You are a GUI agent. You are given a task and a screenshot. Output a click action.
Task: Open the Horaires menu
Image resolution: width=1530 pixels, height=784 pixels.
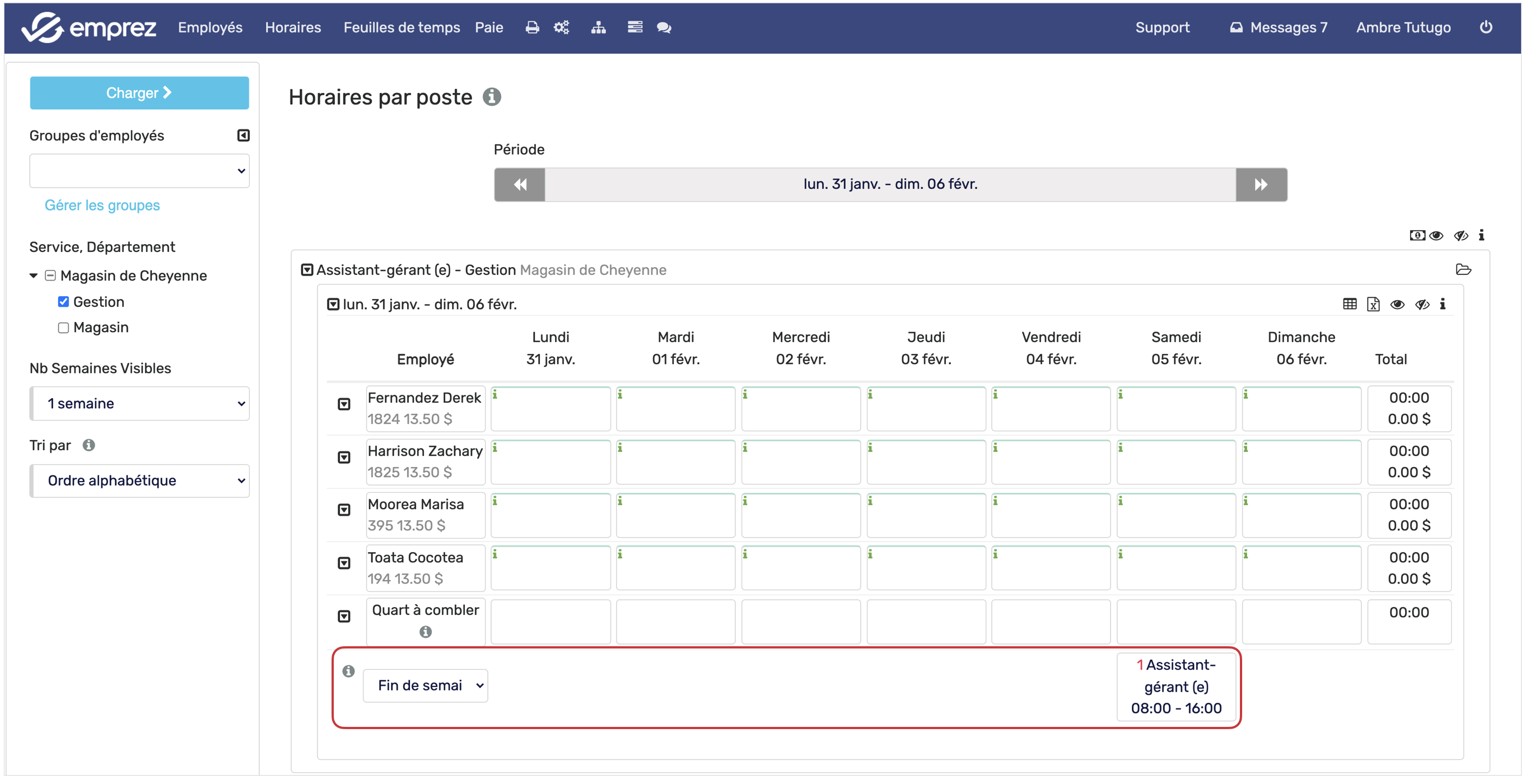[293, 27]
